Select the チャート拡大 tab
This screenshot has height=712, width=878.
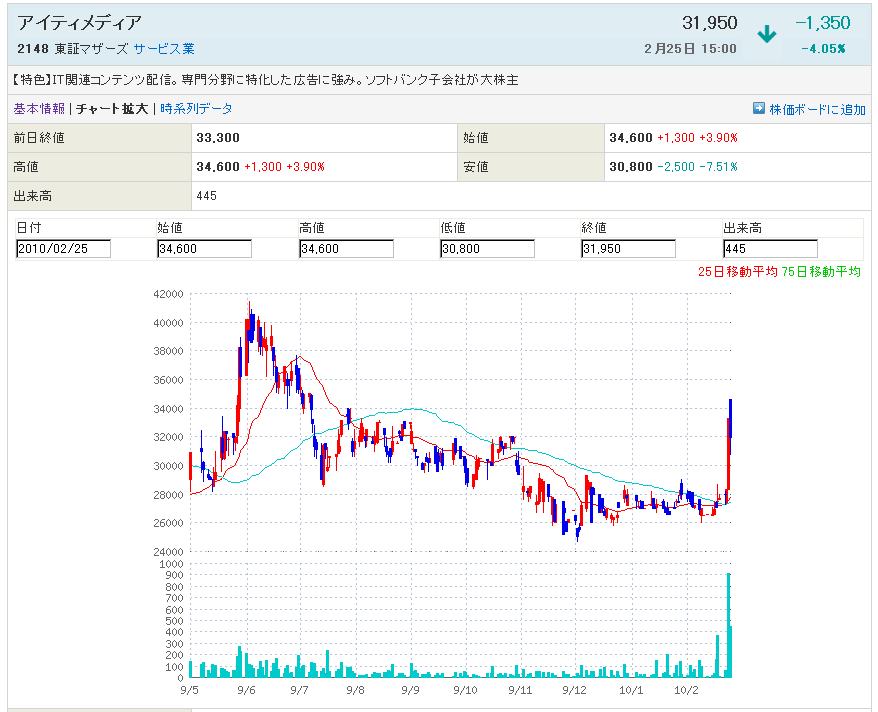click(112, 109)
